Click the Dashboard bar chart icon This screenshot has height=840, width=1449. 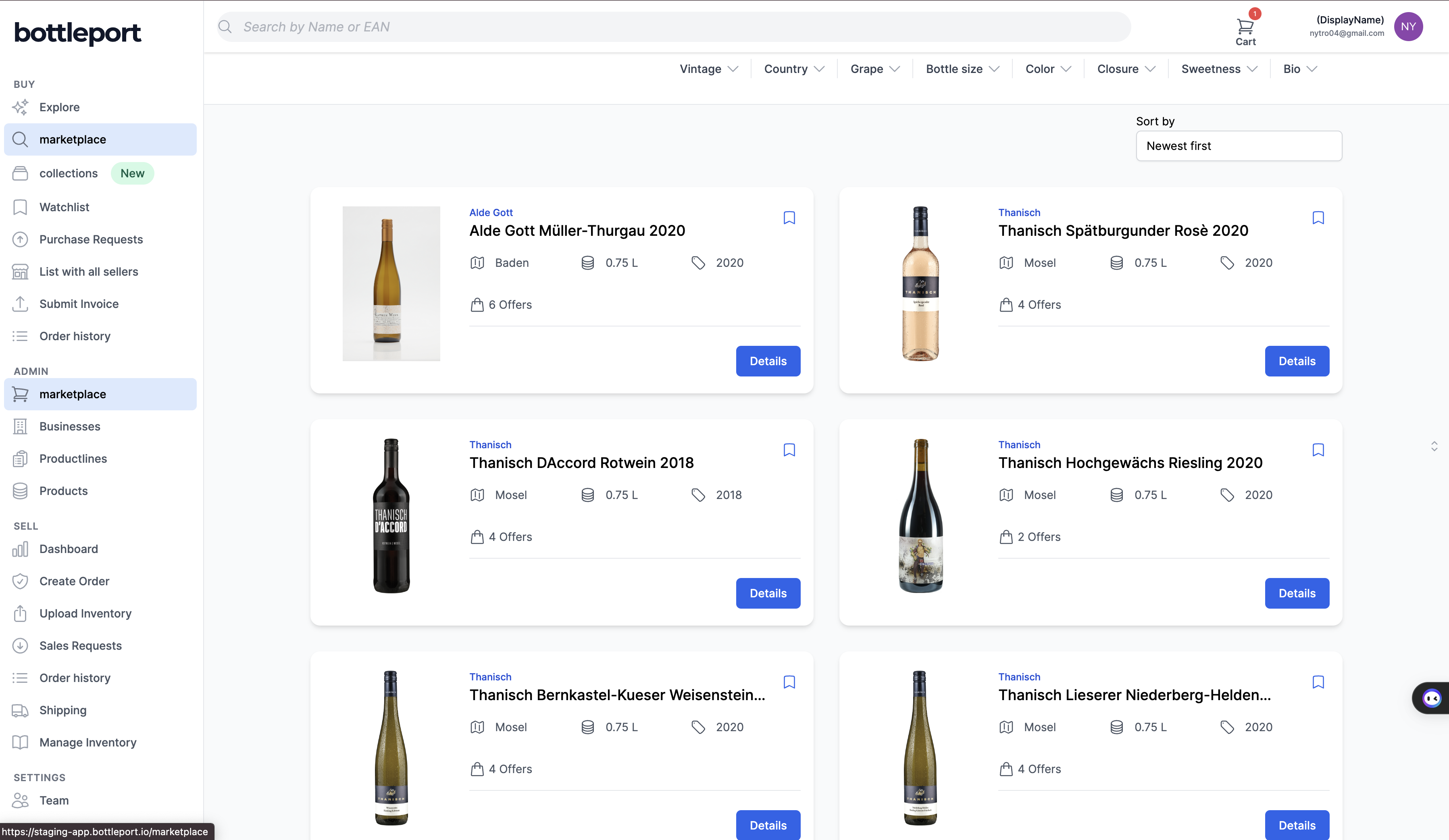click(x=20, y=549)
